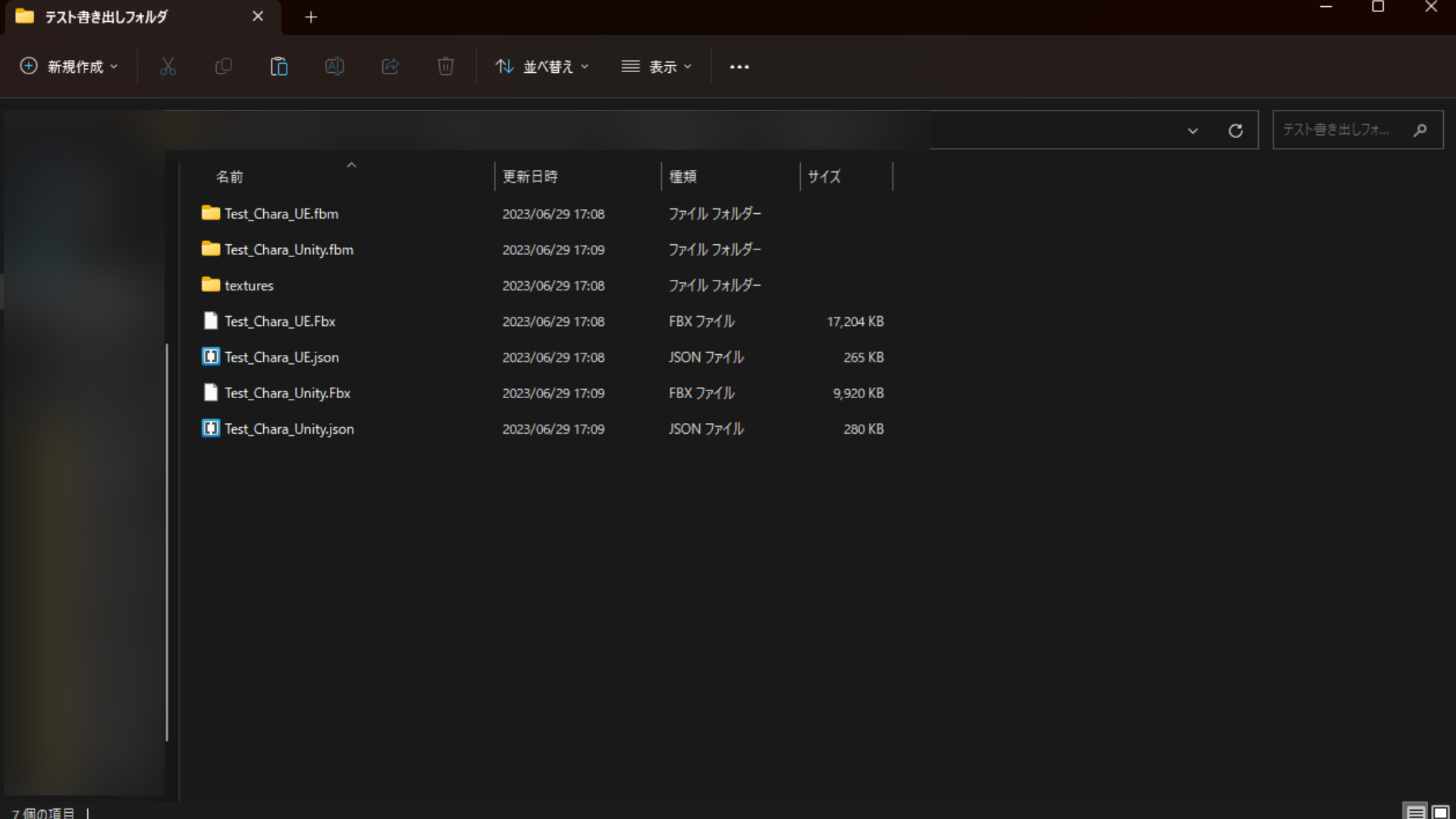Click the Rename icon in toolbar
1456x819 pixels.
334,67
